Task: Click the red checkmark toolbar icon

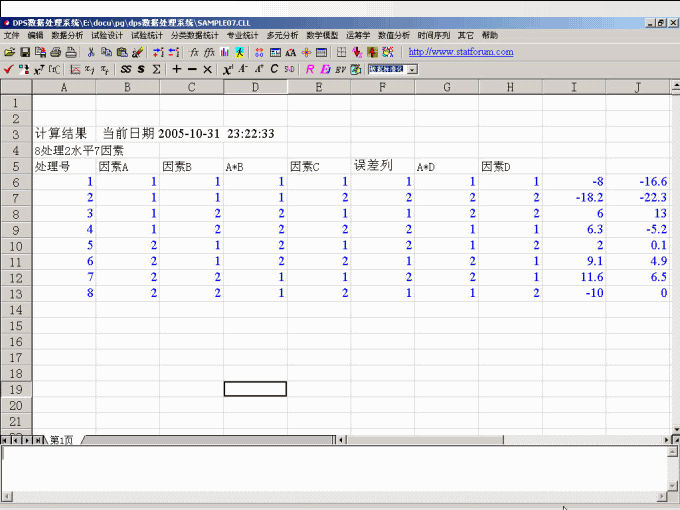Action: click(8, 70)
